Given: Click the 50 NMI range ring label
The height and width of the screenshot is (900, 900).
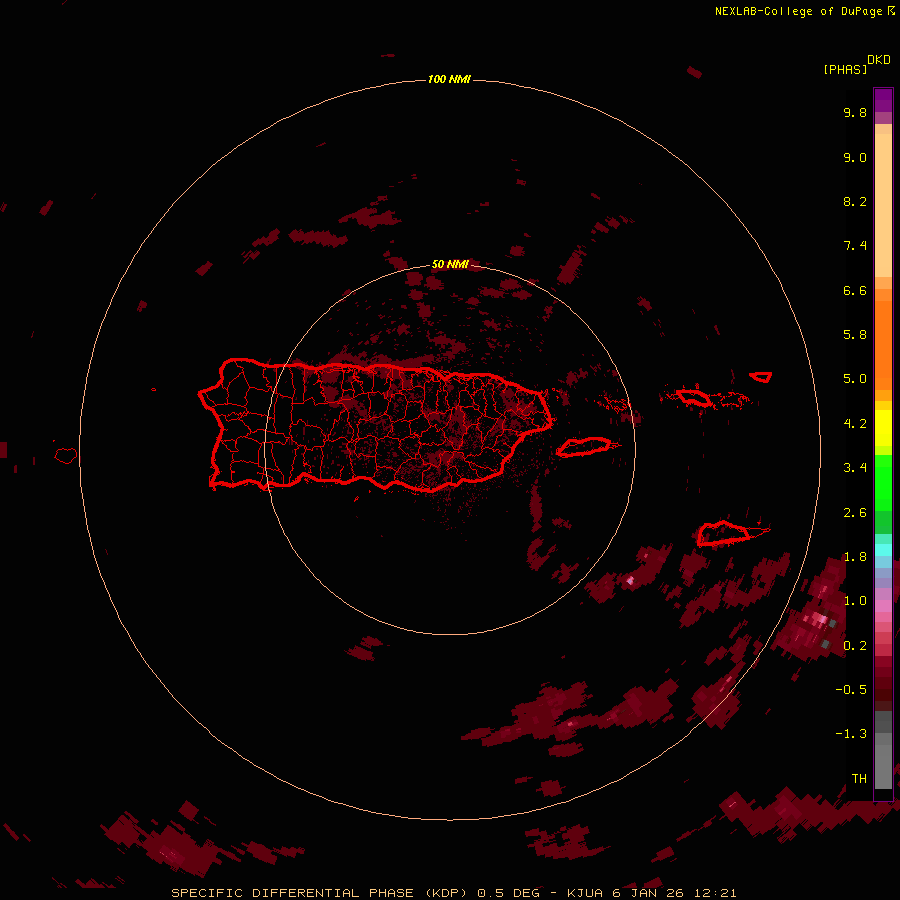Looking at the screenshot, I should (450, 264).
